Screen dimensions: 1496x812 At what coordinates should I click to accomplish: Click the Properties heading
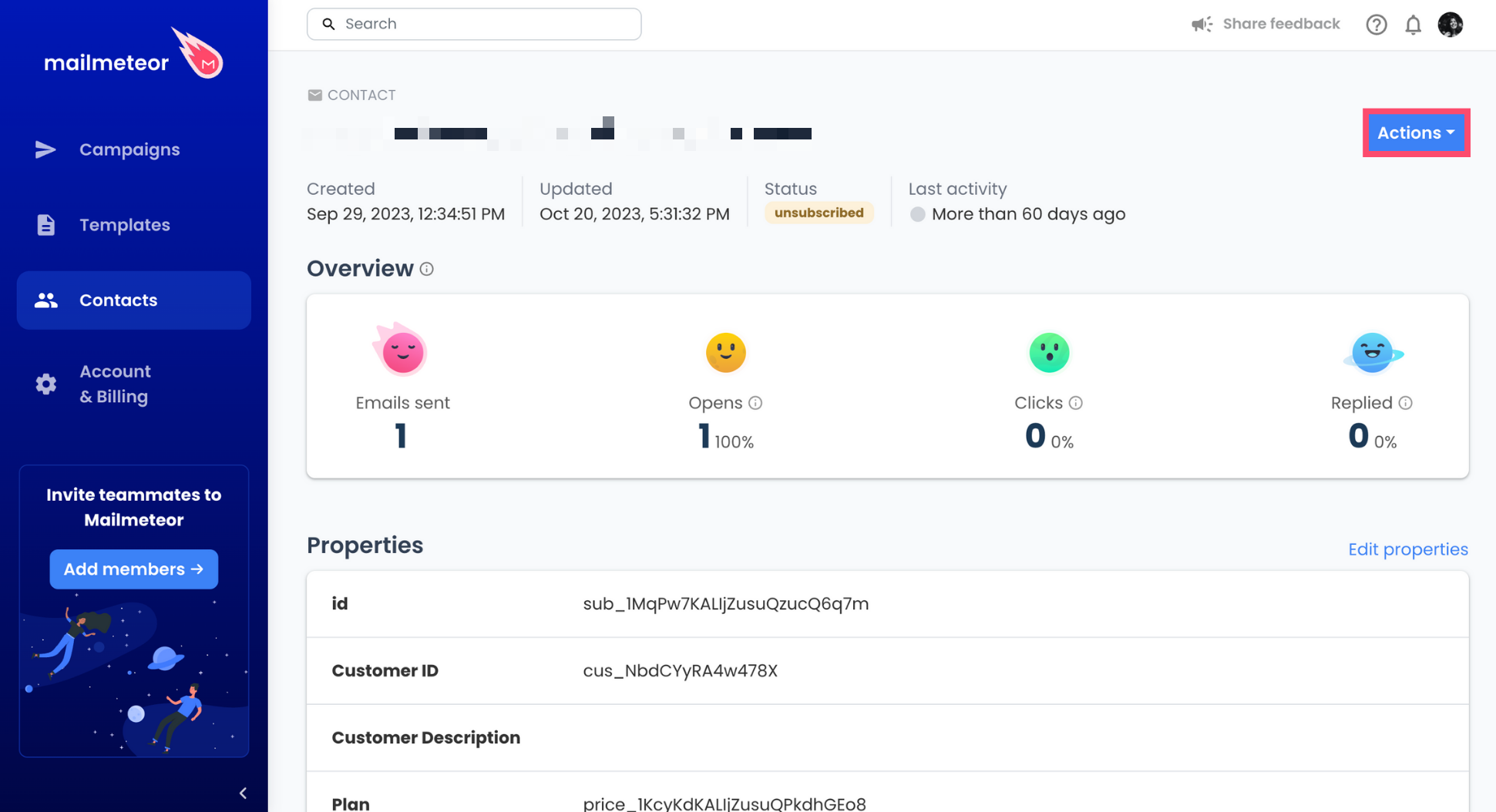coord(365,545)
